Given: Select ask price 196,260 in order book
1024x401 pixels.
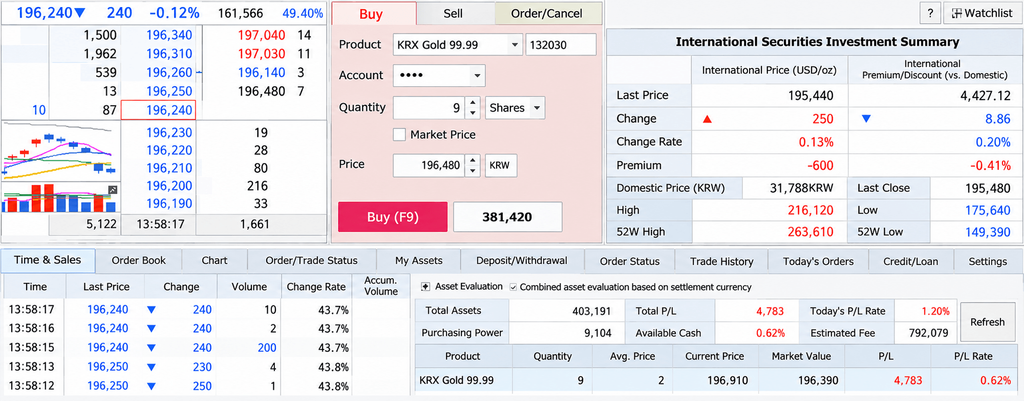Looking at the screenshot, I should tap(168, 72).
